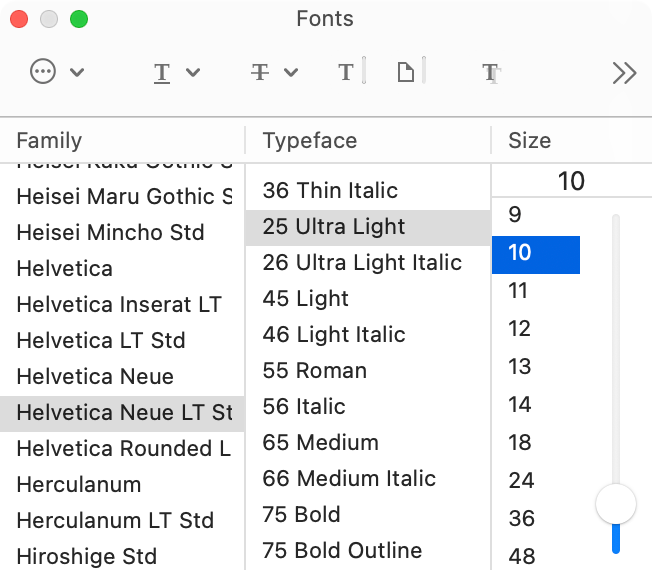Select Heisei Mincho Std family
Screen dimensions: 652x570
(x=122, y=232)
